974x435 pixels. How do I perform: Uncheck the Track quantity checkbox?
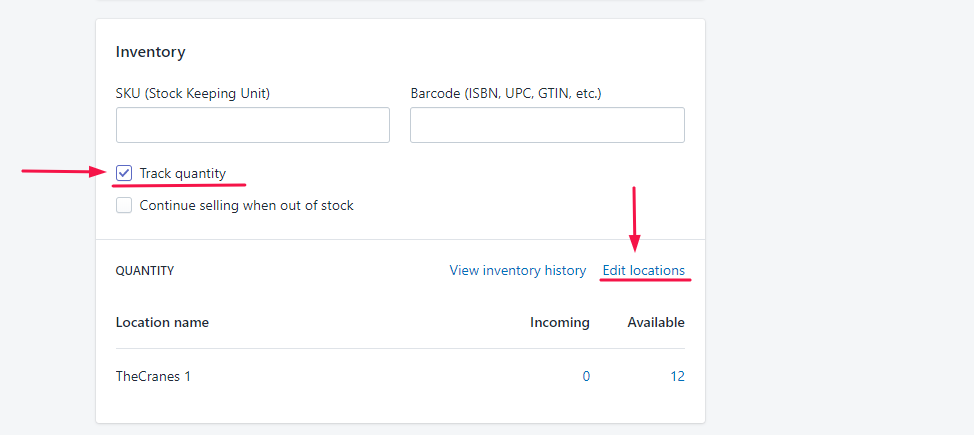tap(124, 173)
